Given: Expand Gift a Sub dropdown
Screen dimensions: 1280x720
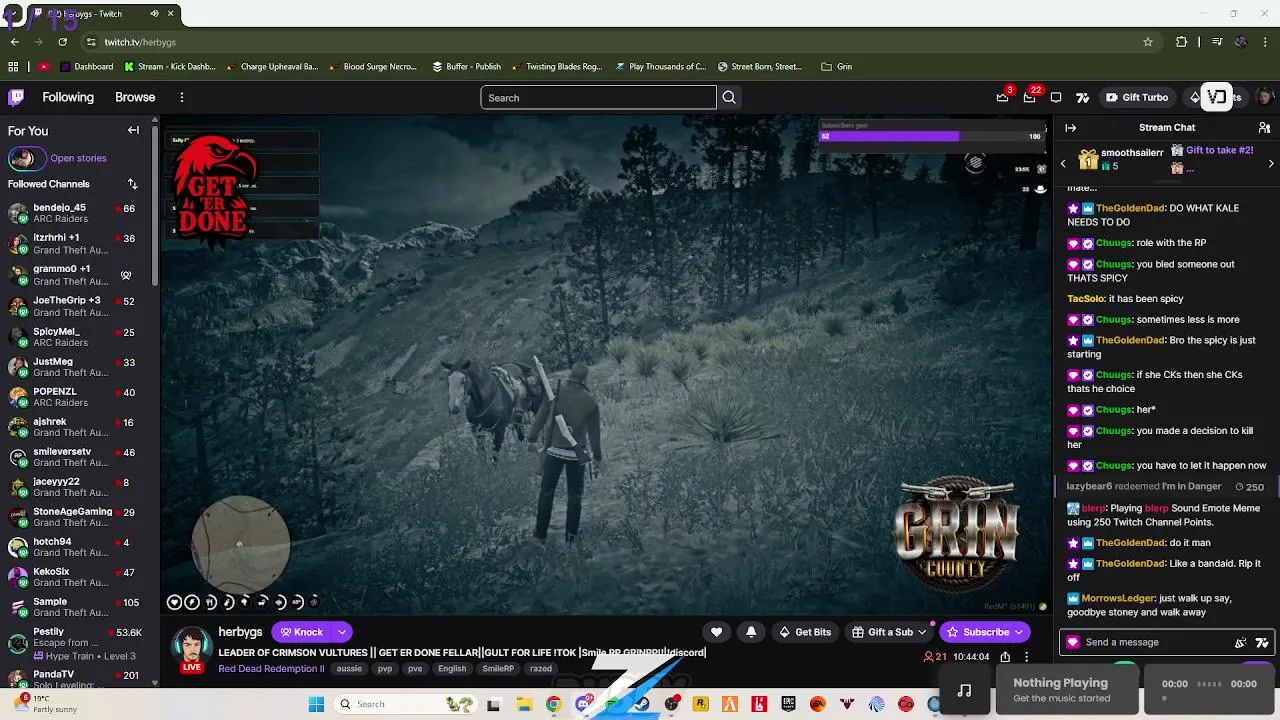Looking at the screenshot, I should (922, 632).
